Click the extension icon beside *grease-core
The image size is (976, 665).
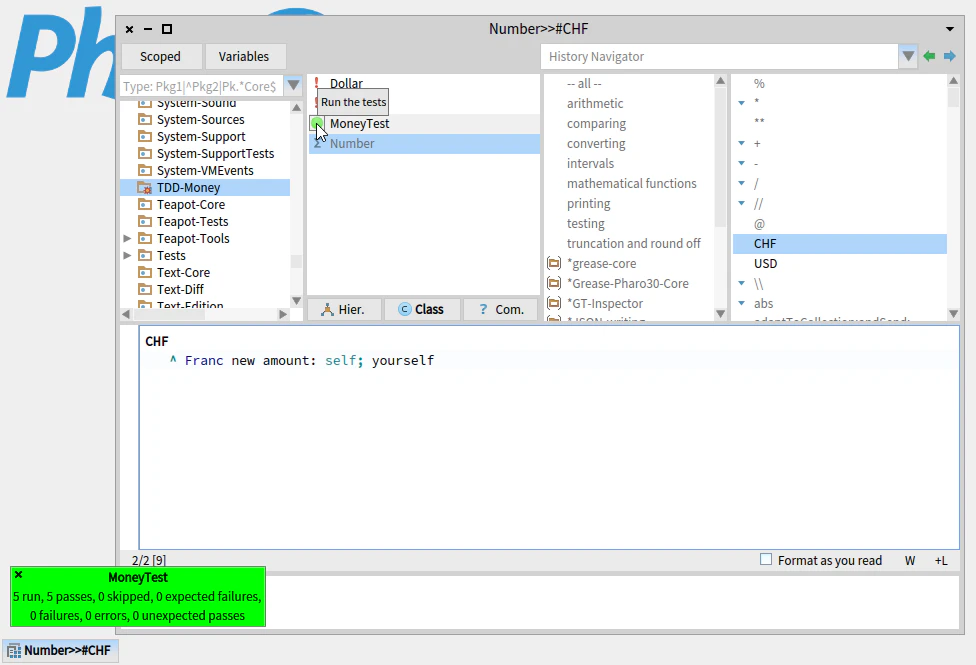coord(554,263)
